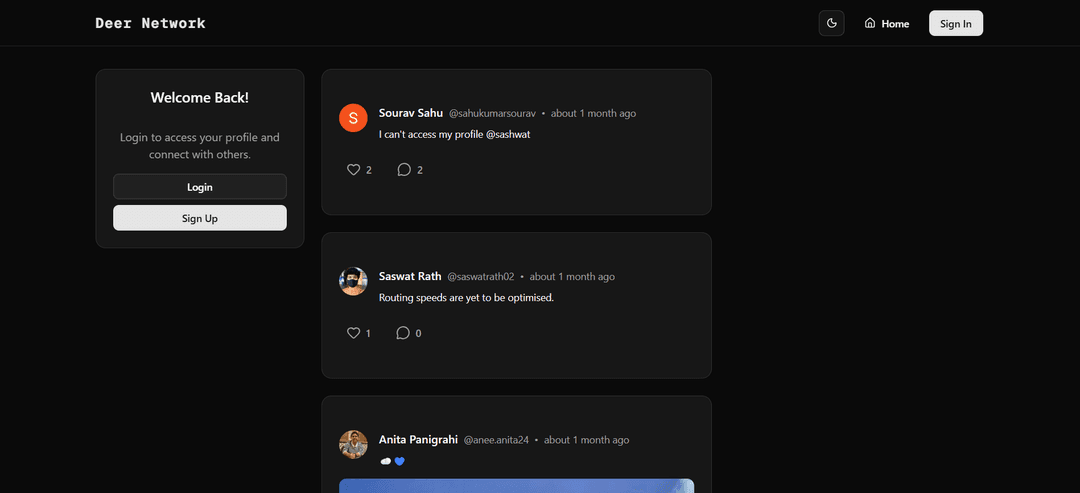Click Sourav Sahu's orange avatar
1080x493 pixels.
coord(353,117)
